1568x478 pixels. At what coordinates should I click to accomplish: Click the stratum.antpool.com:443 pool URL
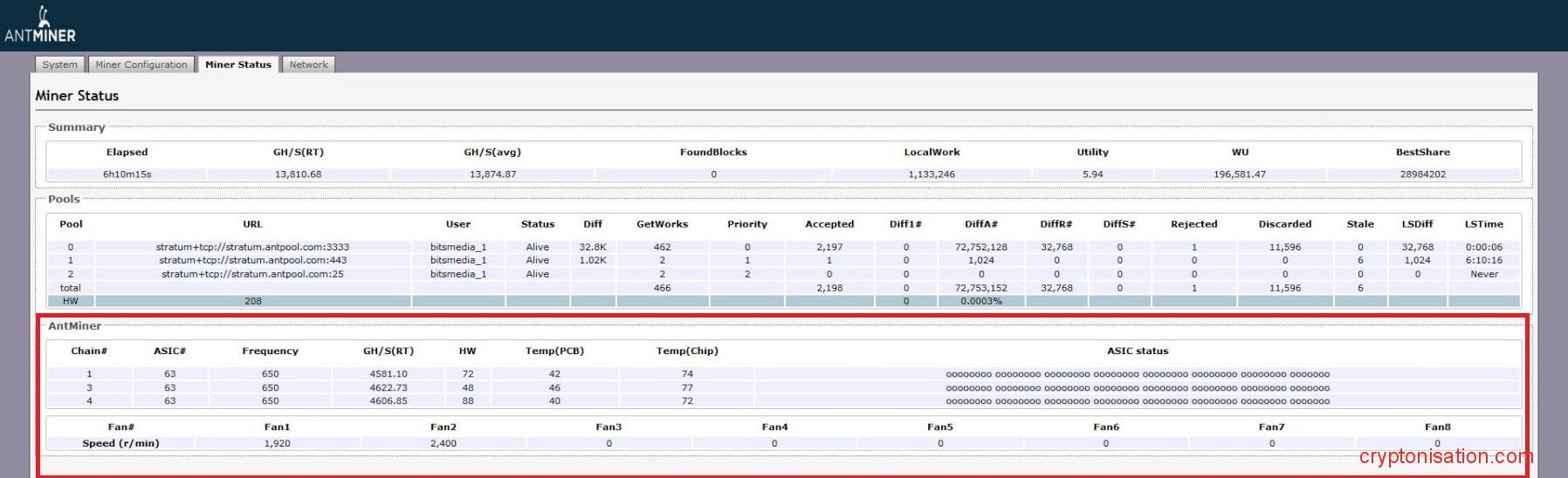click(x=252, y=260)
